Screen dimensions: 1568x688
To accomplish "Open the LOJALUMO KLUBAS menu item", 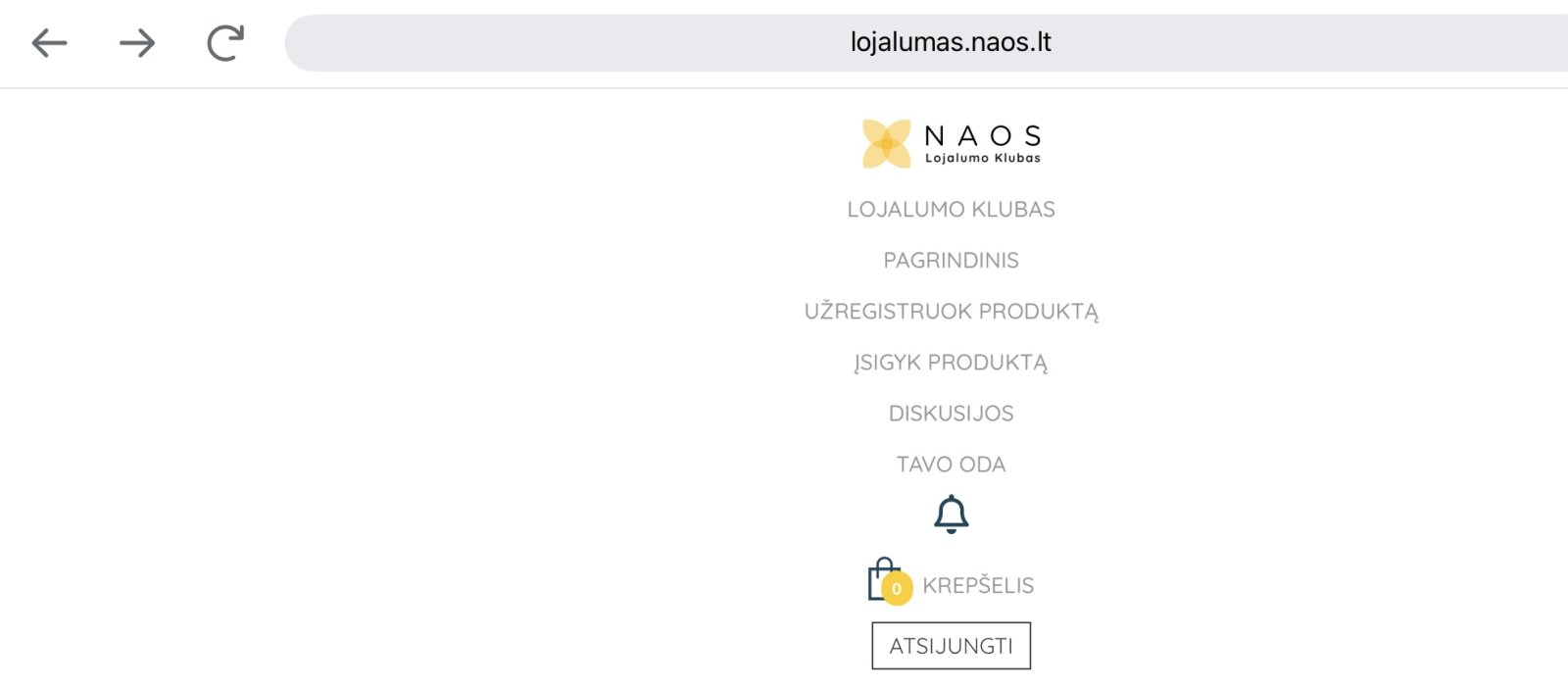I will click(x=951, y=210).
